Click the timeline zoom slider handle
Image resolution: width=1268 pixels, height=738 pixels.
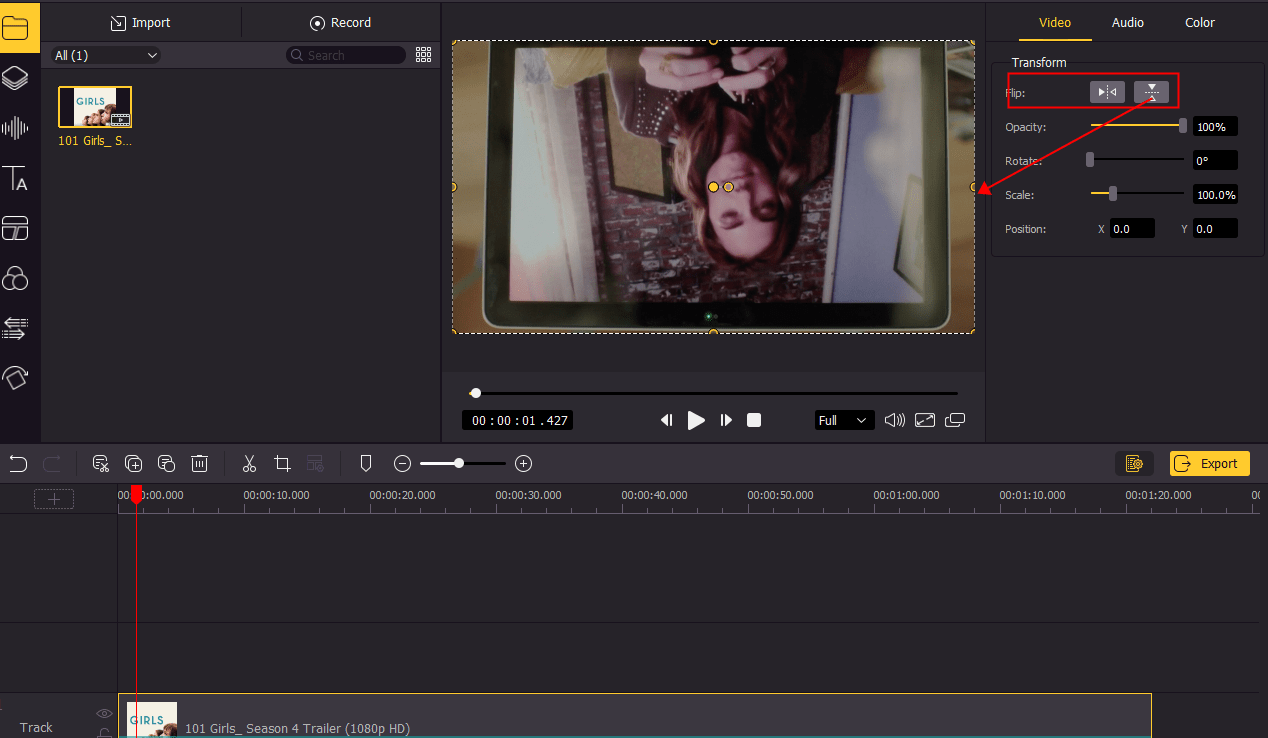459,463
